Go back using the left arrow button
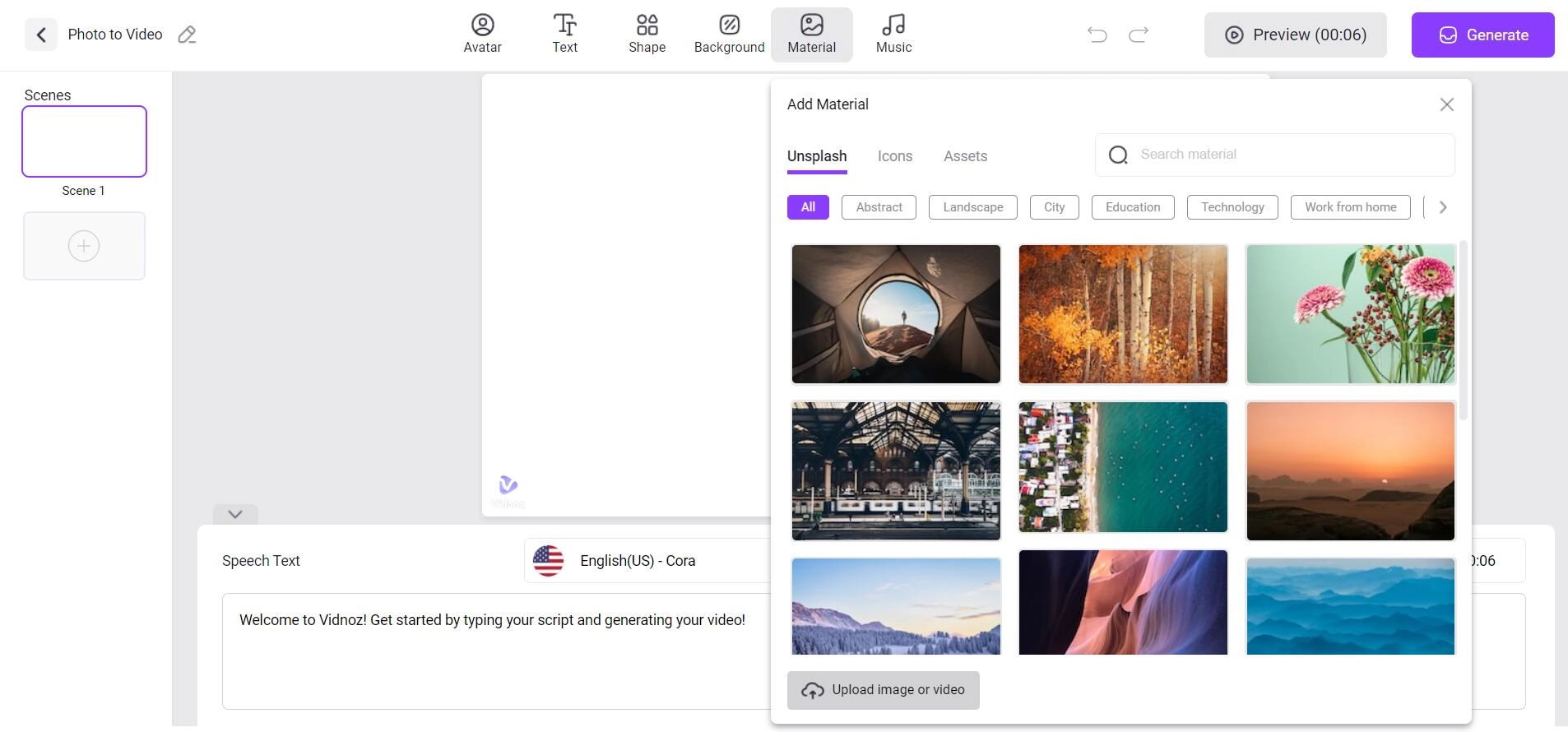The width and height of the screenshot is (1568, 732). pyautogui.click(x=41, y=35)
